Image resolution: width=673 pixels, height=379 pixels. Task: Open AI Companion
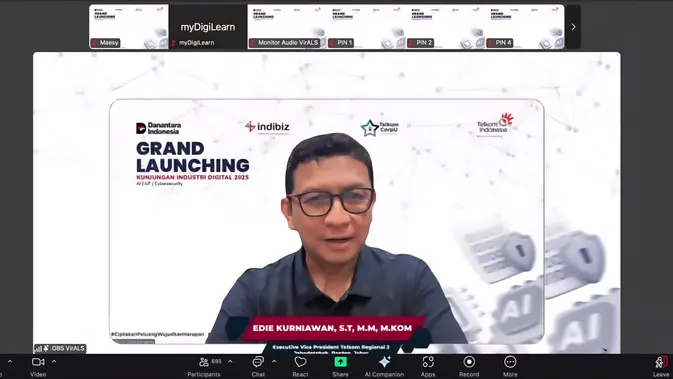coord(384,367)
